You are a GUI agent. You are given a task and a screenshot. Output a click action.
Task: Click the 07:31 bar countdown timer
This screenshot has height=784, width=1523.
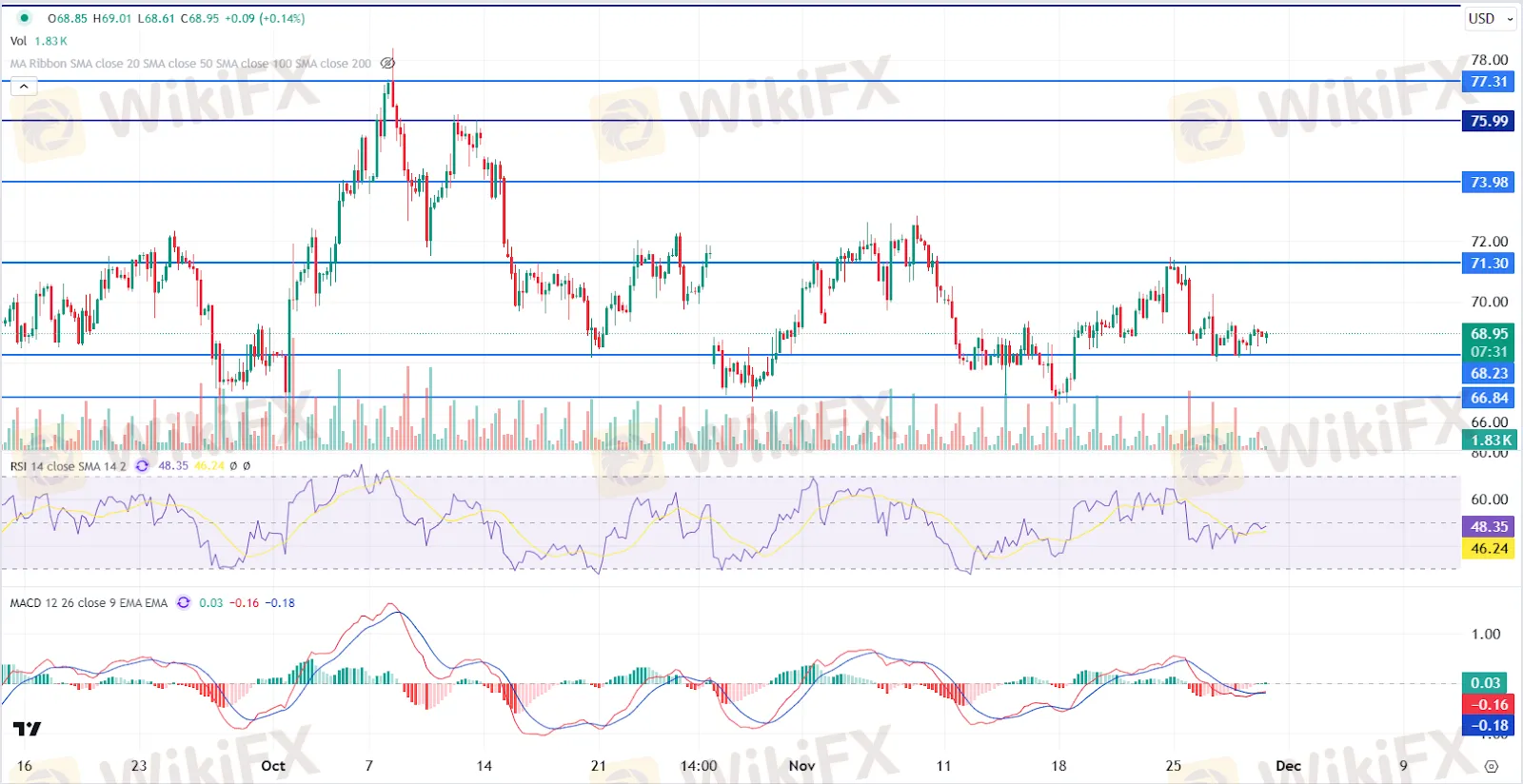(1489, 352)
